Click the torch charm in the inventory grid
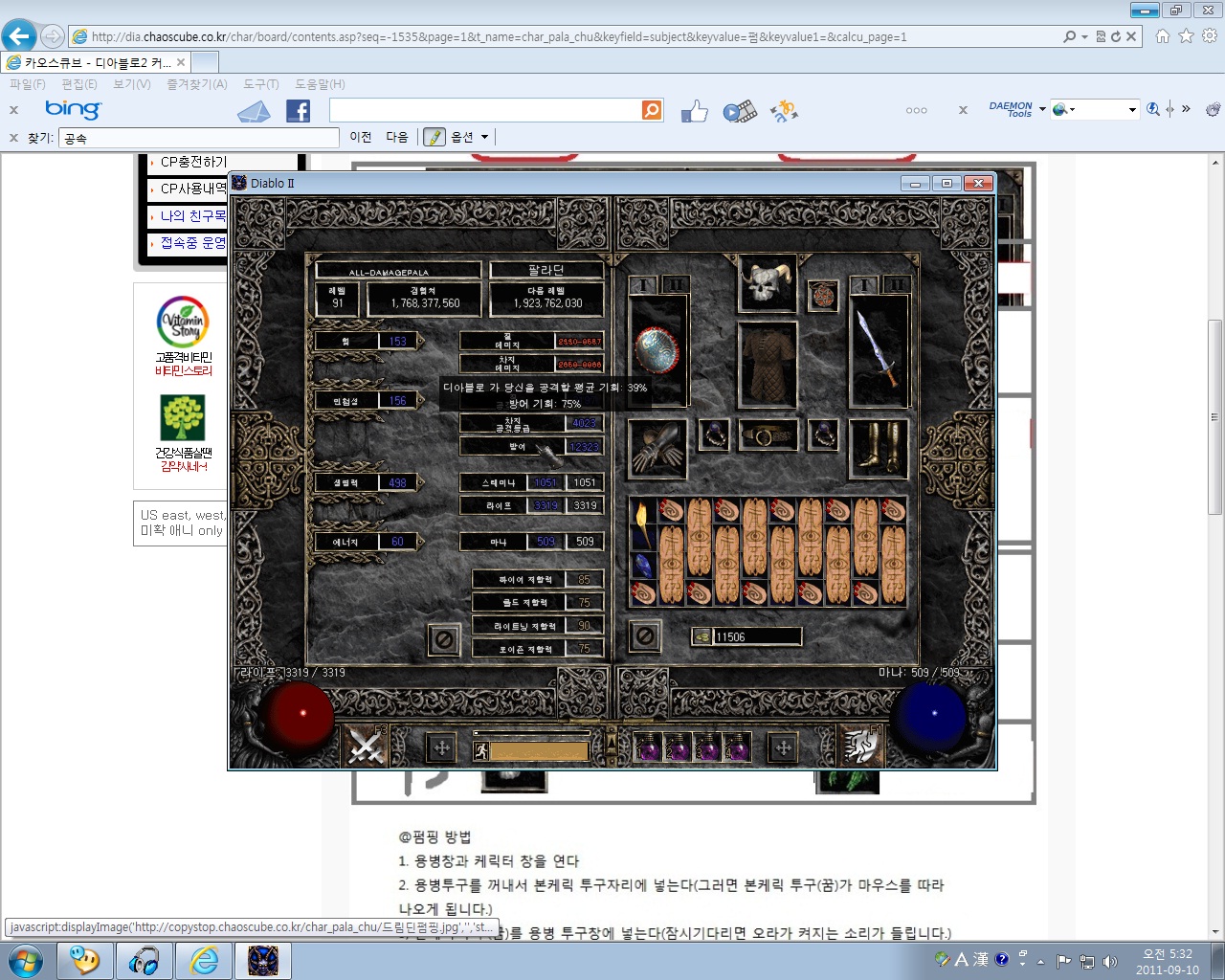Screen dimensions: 1225x980 point(643,523)
